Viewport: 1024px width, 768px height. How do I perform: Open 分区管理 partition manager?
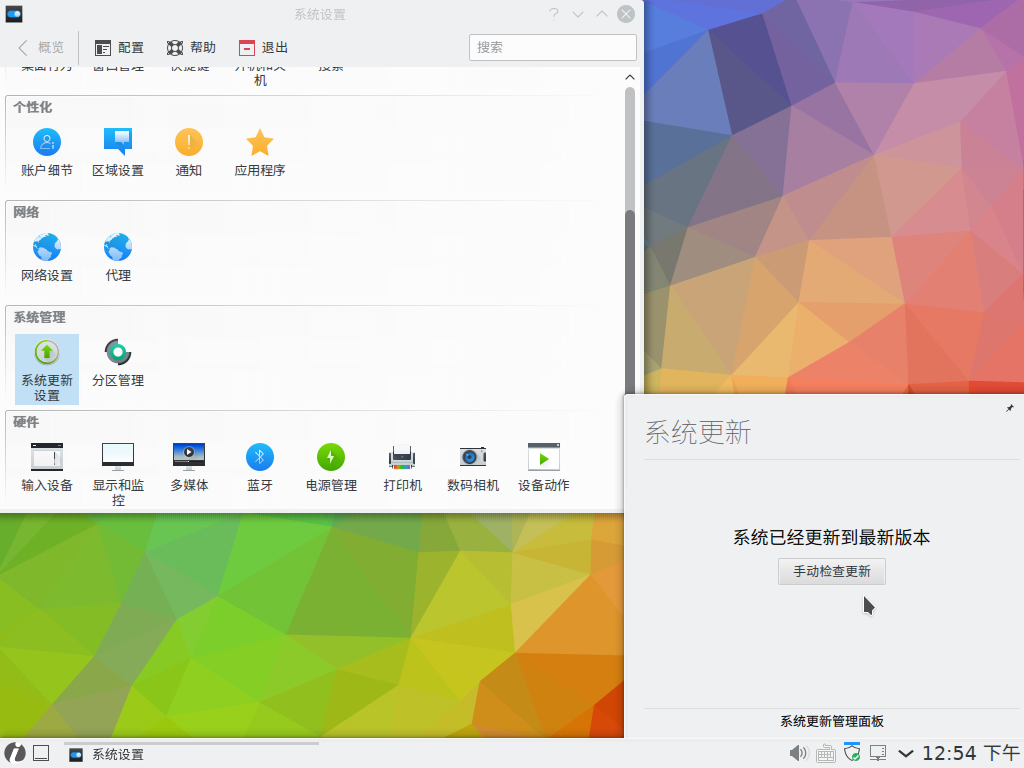click(118, 364)
